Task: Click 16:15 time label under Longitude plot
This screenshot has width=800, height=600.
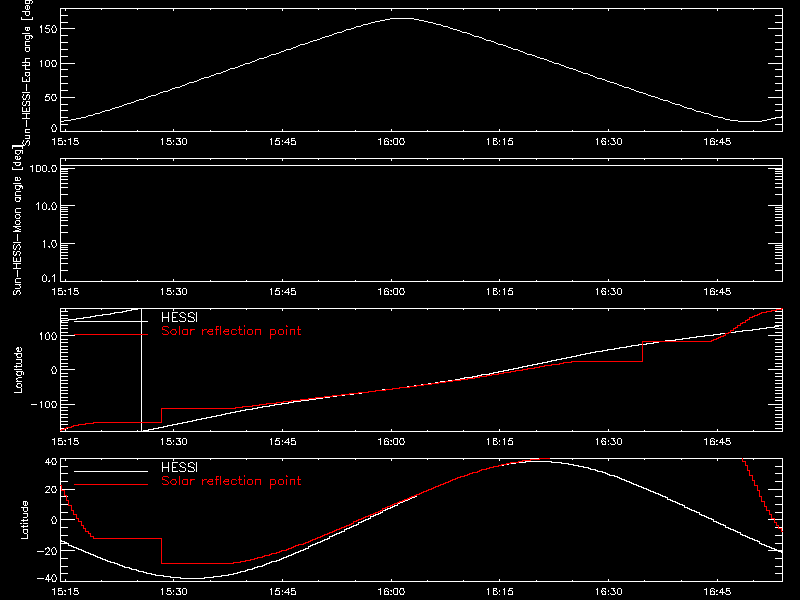Action: 500,441
